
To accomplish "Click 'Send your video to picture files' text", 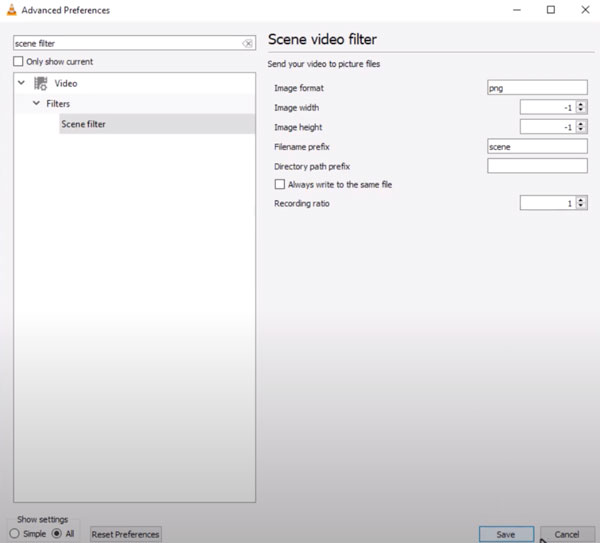I will [x=324, y=64].
